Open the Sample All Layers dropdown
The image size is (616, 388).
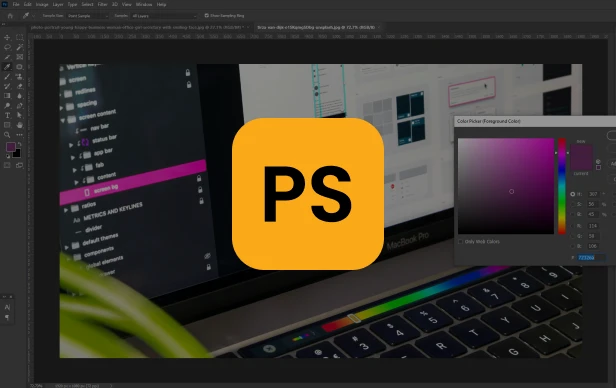164,16
